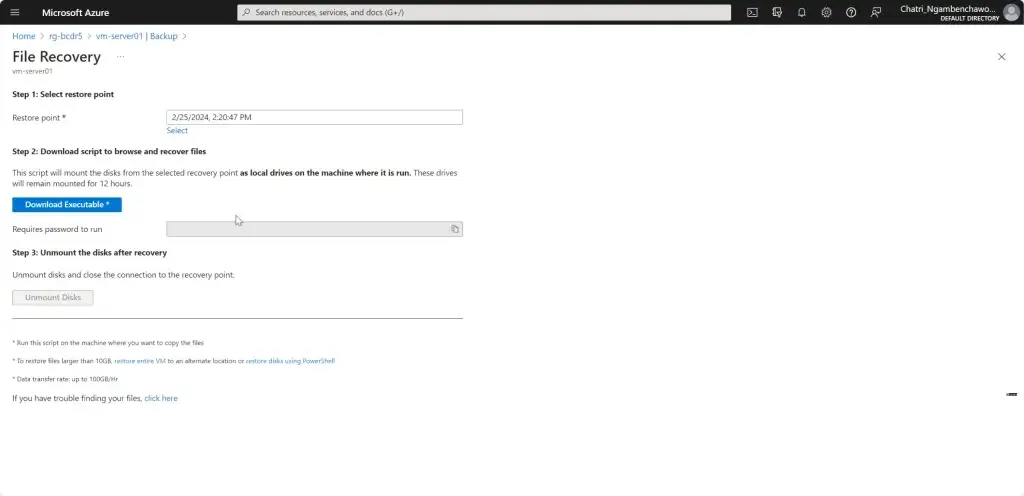Click the Restore point field

[314, 117]
